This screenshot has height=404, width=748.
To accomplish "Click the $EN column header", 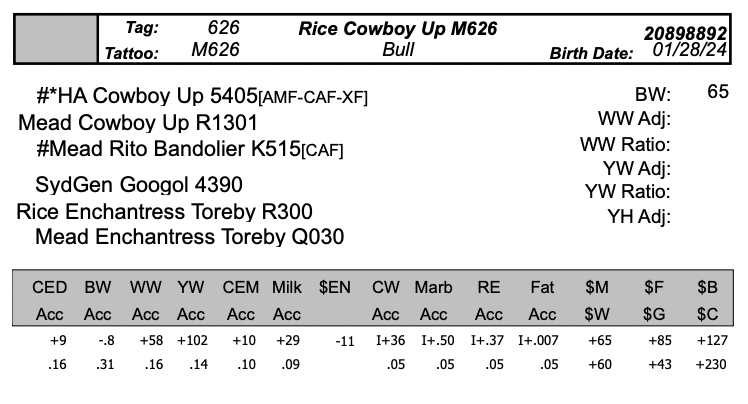I will (335, 288).
